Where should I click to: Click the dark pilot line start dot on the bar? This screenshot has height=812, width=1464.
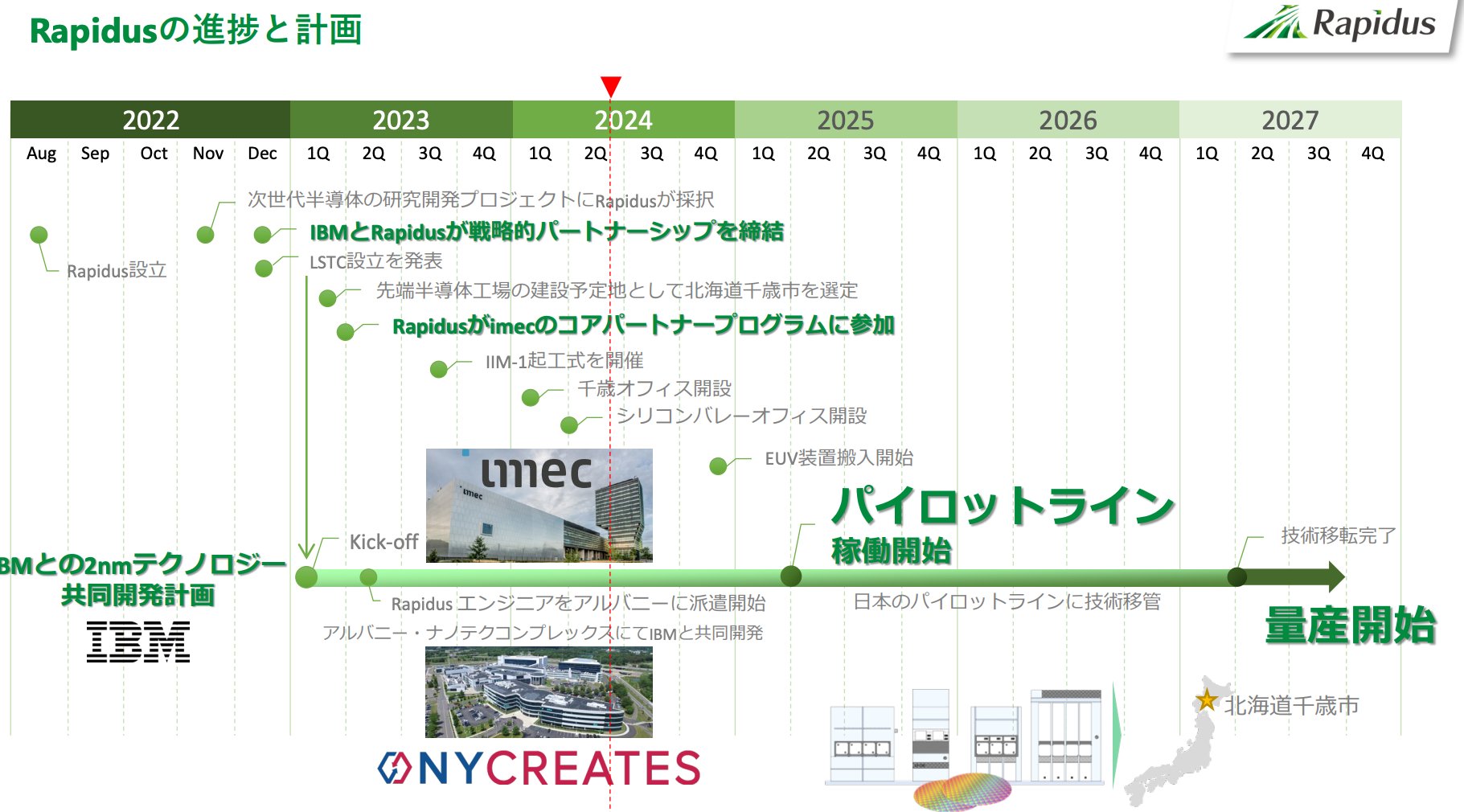791,576
